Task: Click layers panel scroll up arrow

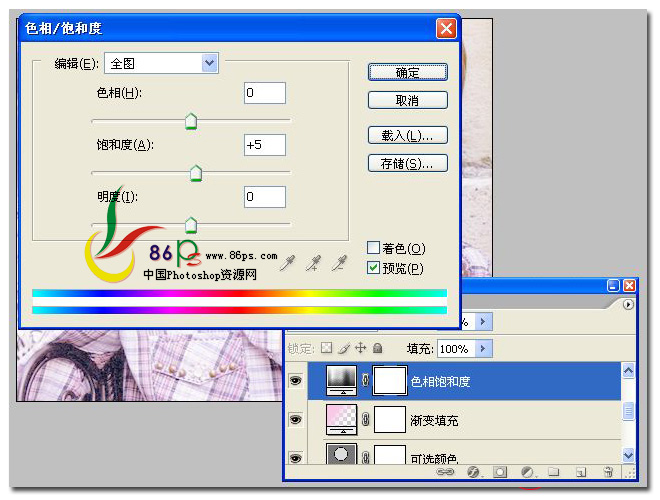Action: [x=628, y=371]
